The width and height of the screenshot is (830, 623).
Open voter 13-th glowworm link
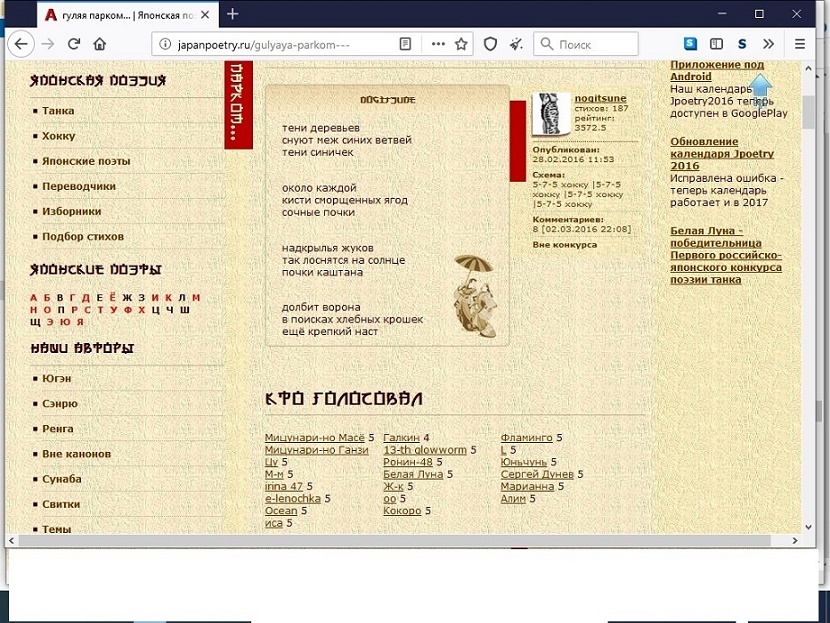pyautogui.click(x=425, y=450)
